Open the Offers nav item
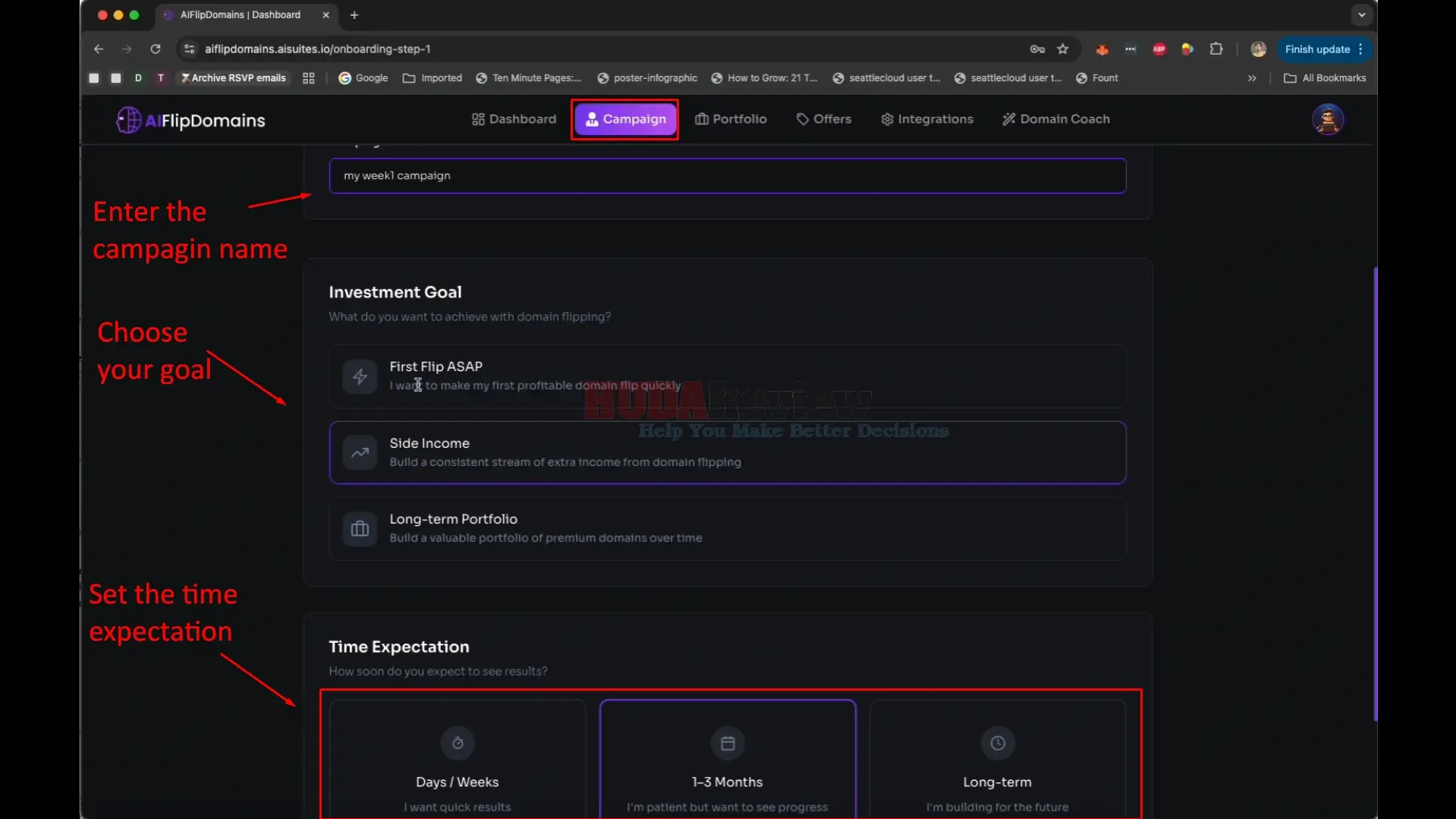The width and height of the screenshot is (1456, 819). [823, 119]
